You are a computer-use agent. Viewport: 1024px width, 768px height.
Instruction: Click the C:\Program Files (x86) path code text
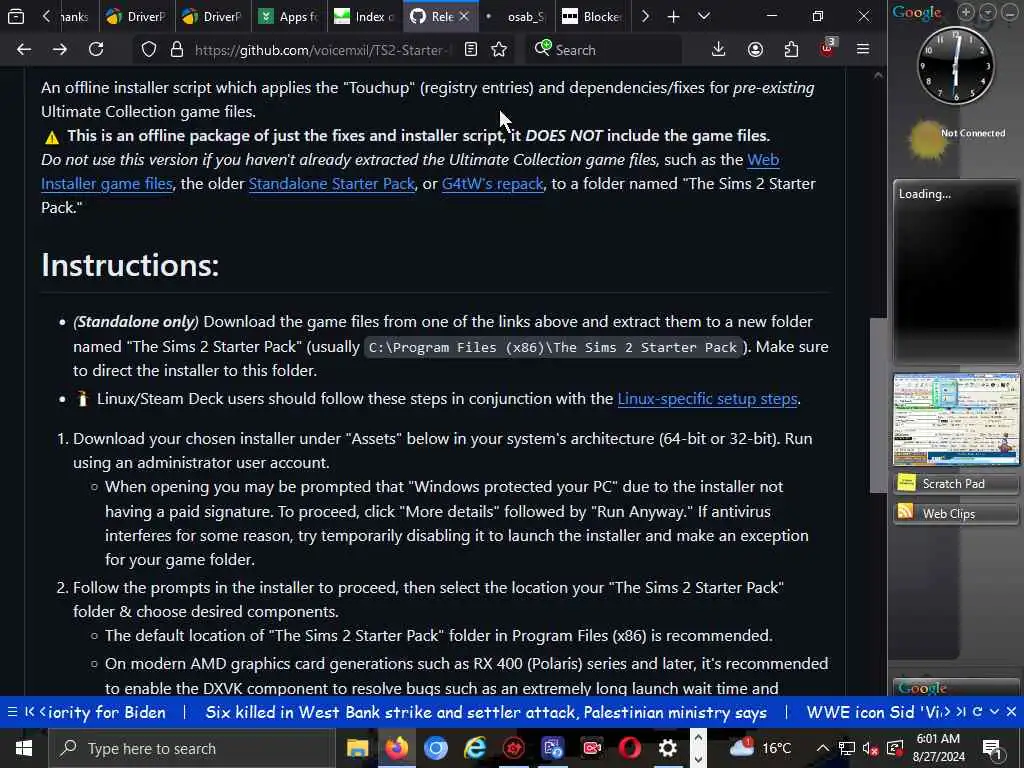point(553,347)
